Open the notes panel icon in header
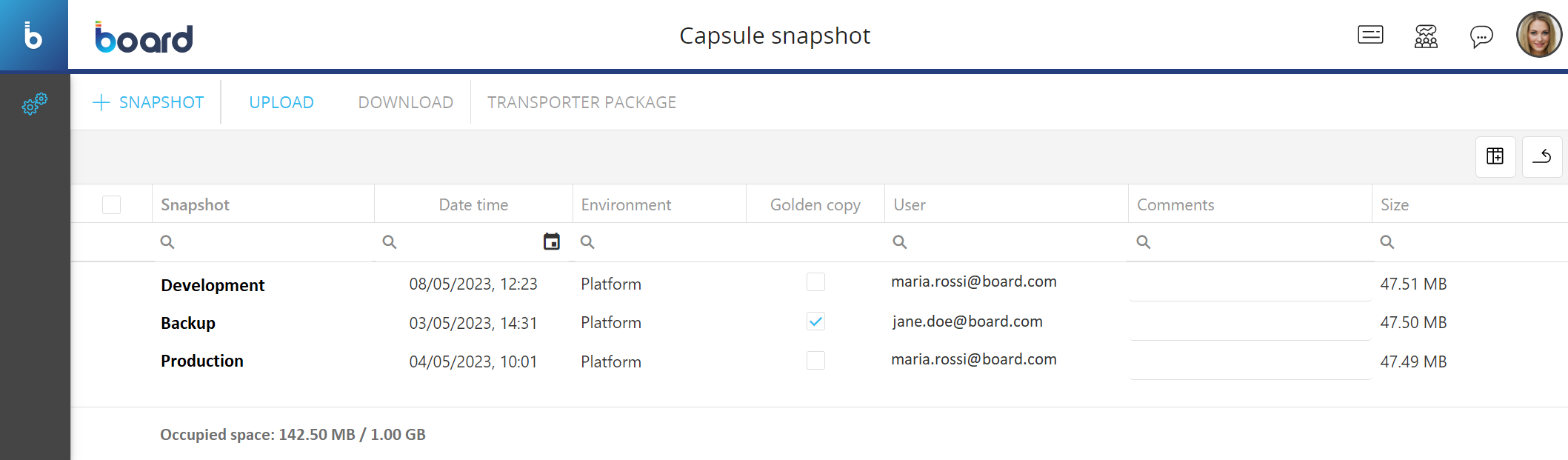1568x460 pixels. 1370,35
